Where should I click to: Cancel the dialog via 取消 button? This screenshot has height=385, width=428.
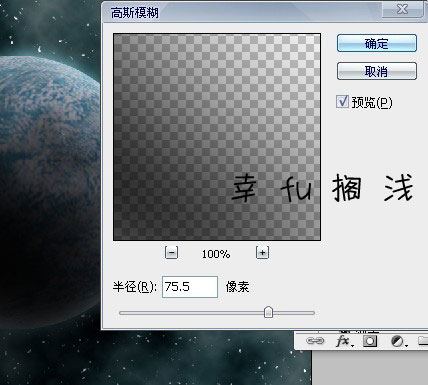[377, 71]
